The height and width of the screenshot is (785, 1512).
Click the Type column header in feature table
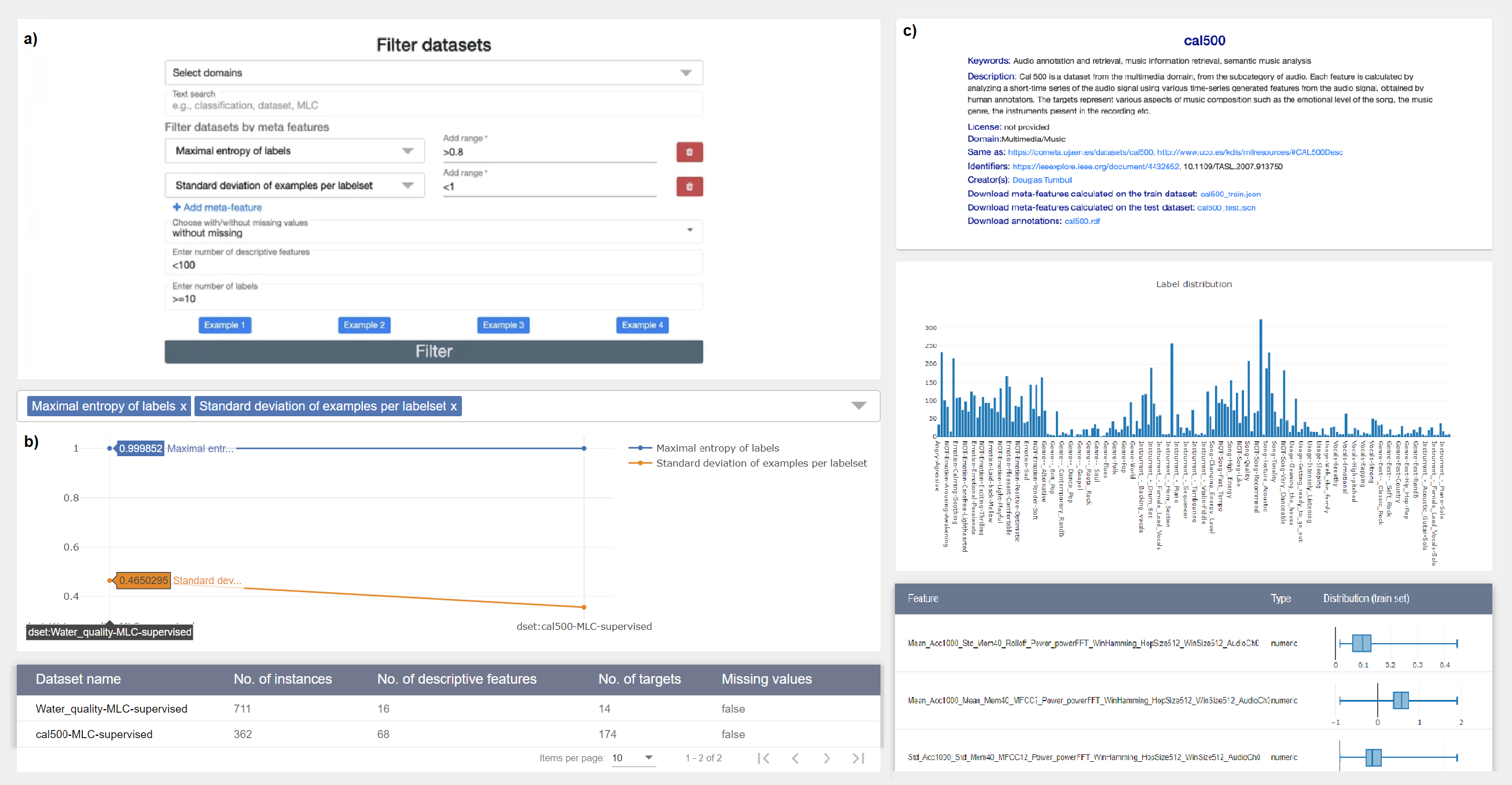(x=1280, y=598)
